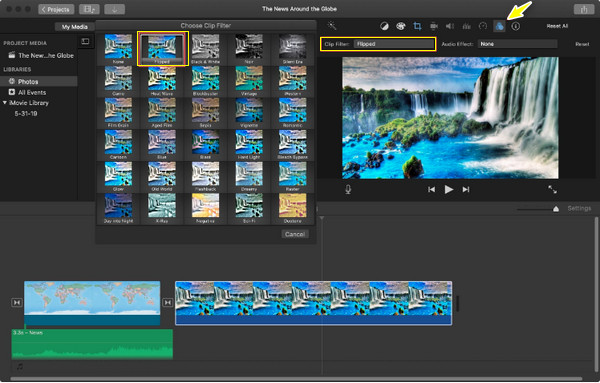Open the clip filter and audio effects tool

[x=499, y=26]
